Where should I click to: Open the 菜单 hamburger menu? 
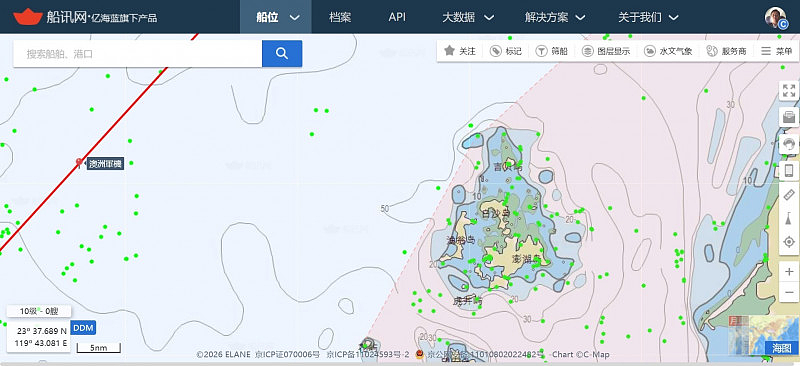pyautogui.click(x=776, y=51)
